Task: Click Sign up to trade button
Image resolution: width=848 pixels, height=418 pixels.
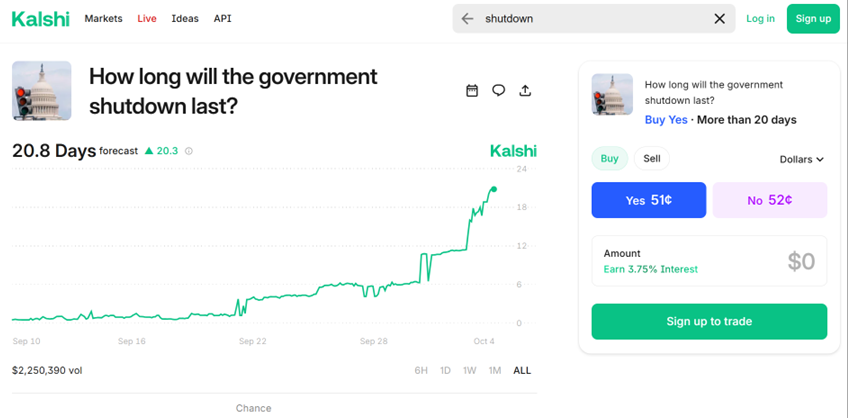Action: tap(709, 322)
